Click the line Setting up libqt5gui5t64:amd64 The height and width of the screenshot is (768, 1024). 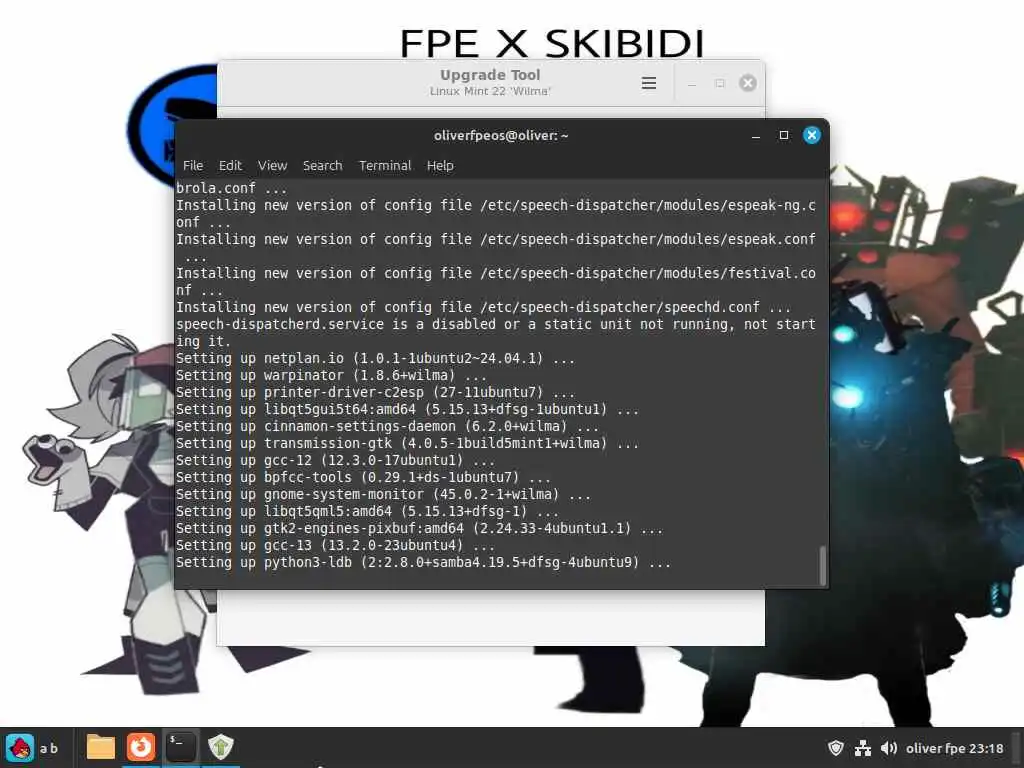pyautogui.click(x=407, y=409)
